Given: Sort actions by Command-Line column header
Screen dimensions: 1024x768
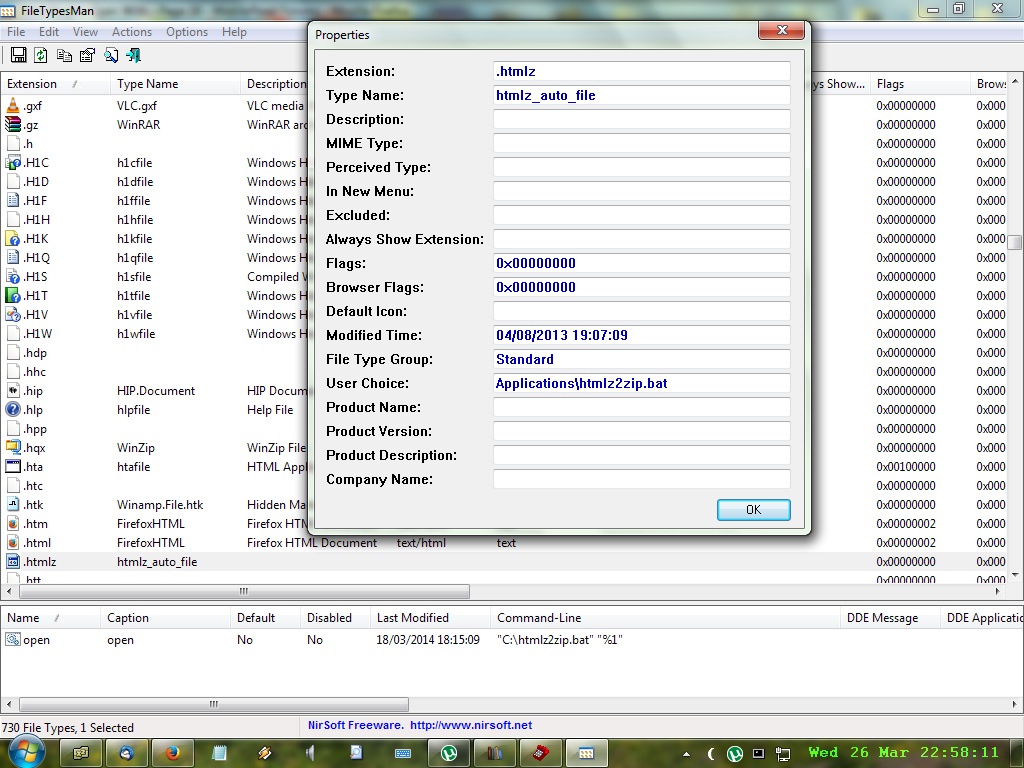Looking at the screenshot, I should [x=664, y=618].
